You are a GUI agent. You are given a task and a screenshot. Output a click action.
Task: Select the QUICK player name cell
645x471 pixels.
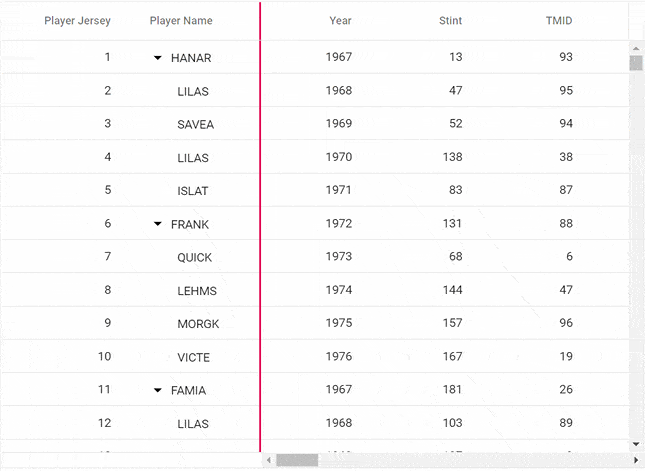coord(195,257)
